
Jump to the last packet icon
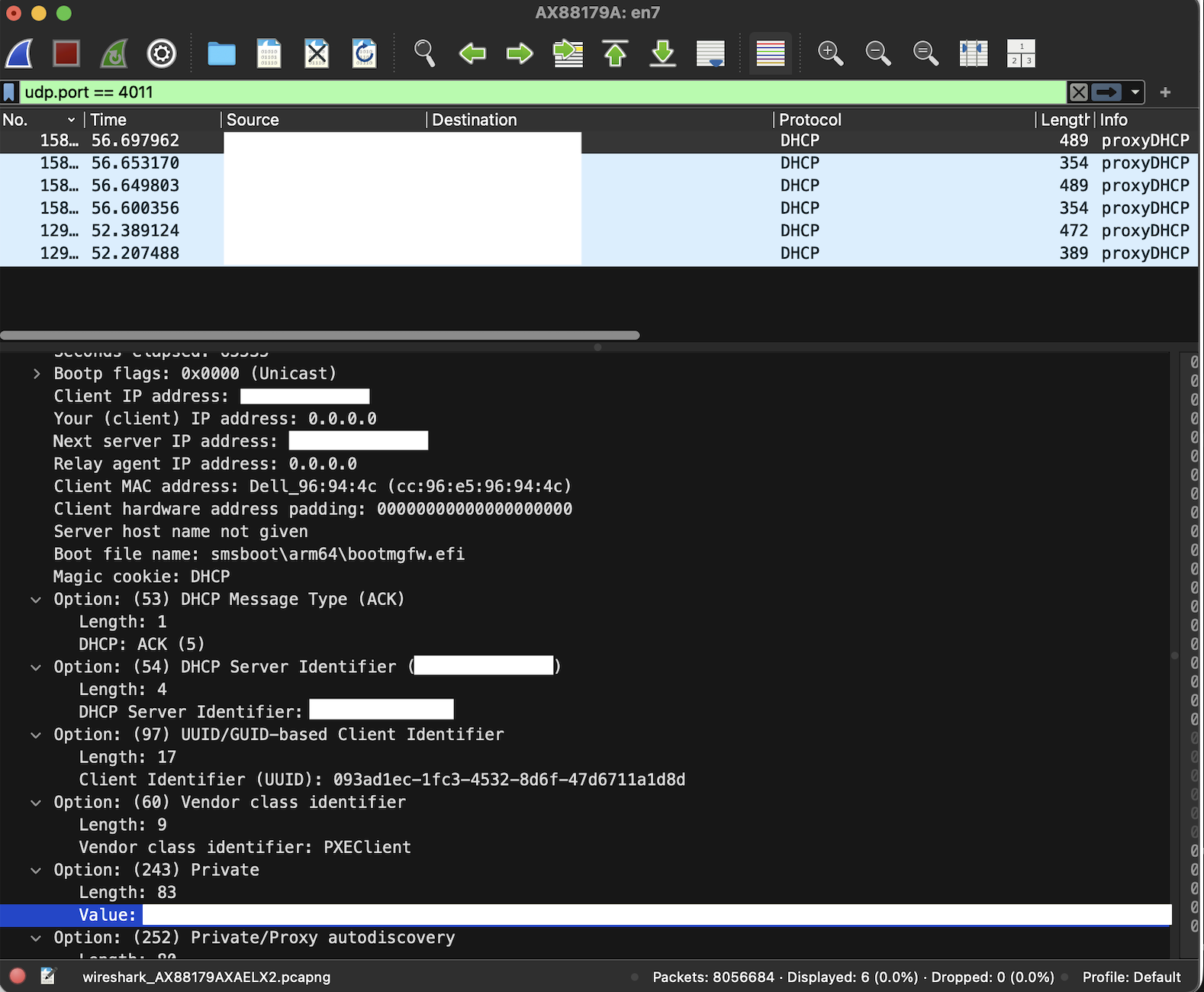coord(662,53)
